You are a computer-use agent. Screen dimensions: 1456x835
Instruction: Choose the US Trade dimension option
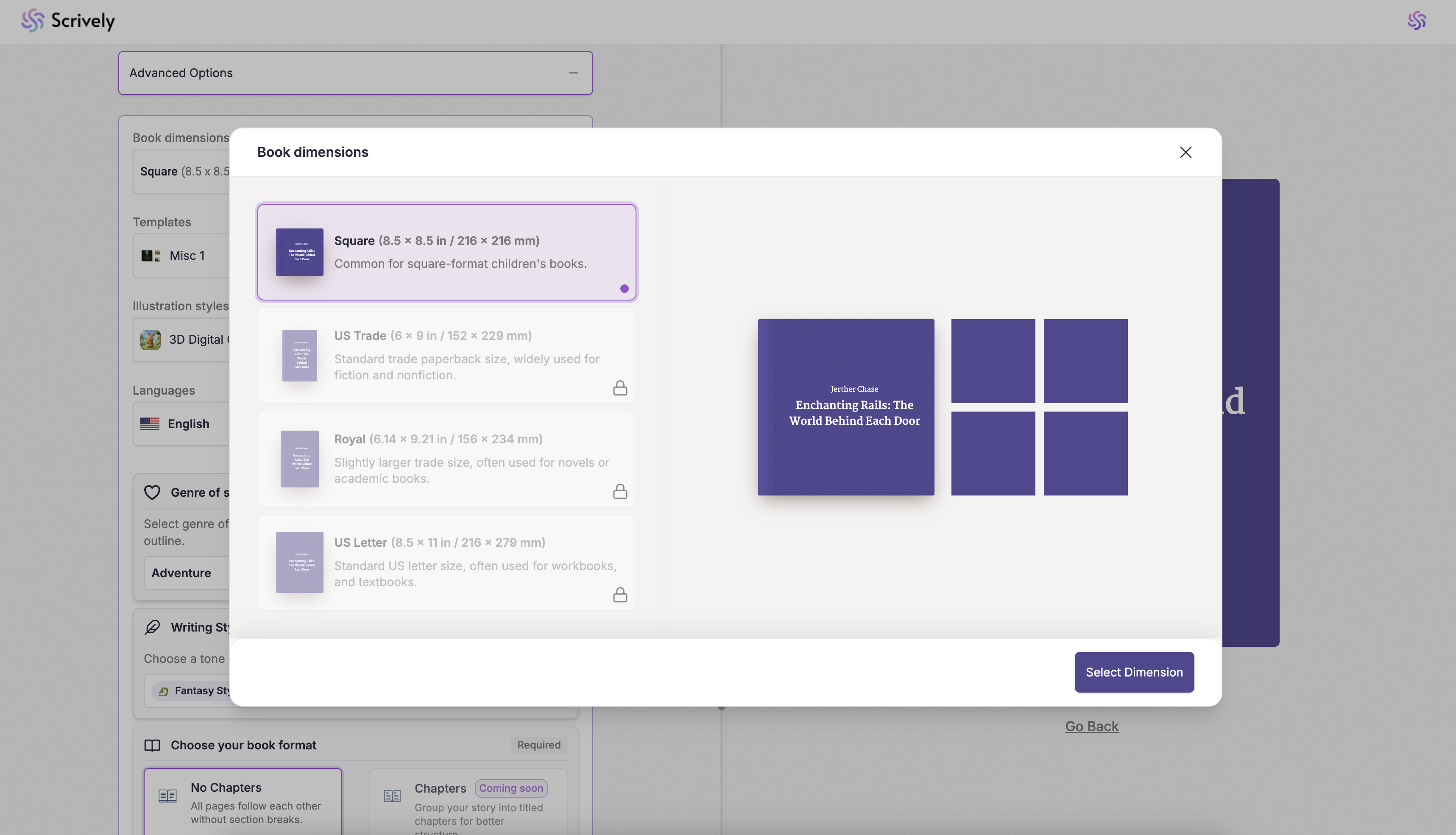[x=446, y=355]
